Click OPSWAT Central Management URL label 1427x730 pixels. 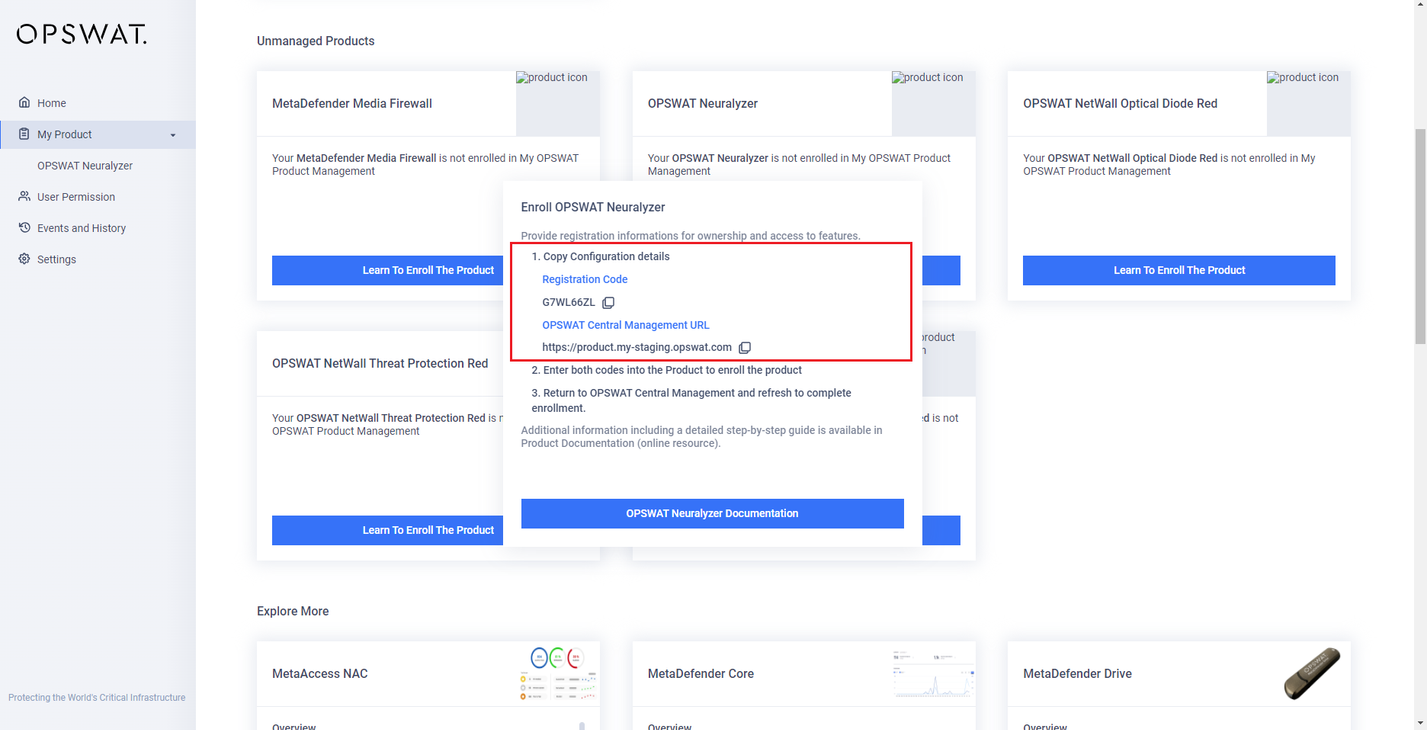pyautogui.click(x=626, y=325)
